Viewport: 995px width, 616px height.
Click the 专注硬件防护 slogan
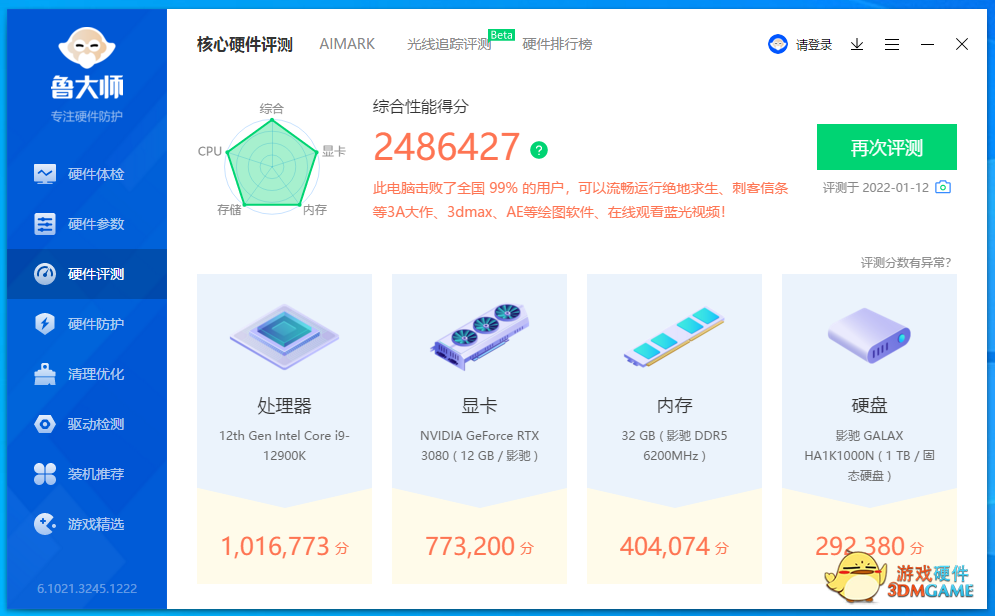tap(87, 116)
